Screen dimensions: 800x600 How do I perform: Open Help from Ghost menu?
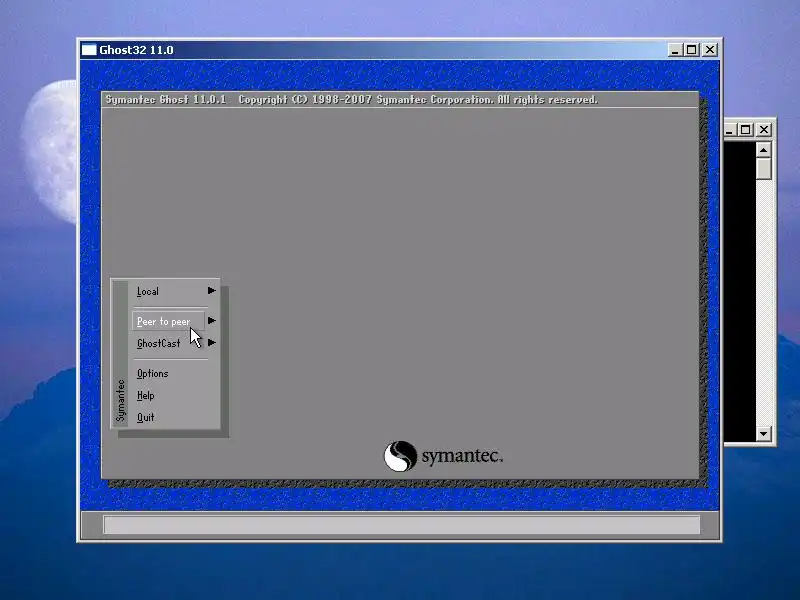coord(145,395)
